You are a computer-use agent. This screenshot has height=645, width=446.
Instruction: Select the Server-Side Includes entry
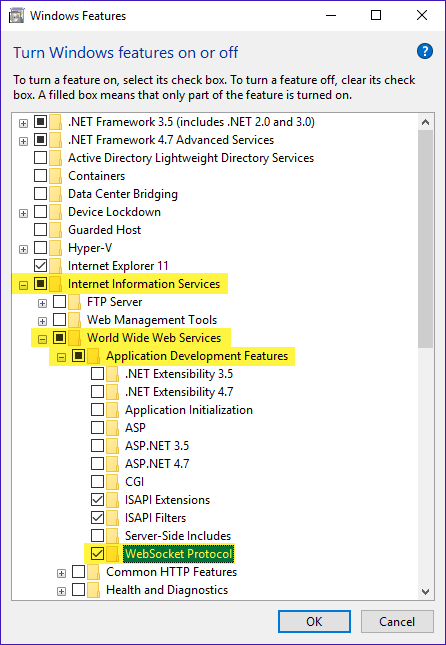(x=178, y=536)
